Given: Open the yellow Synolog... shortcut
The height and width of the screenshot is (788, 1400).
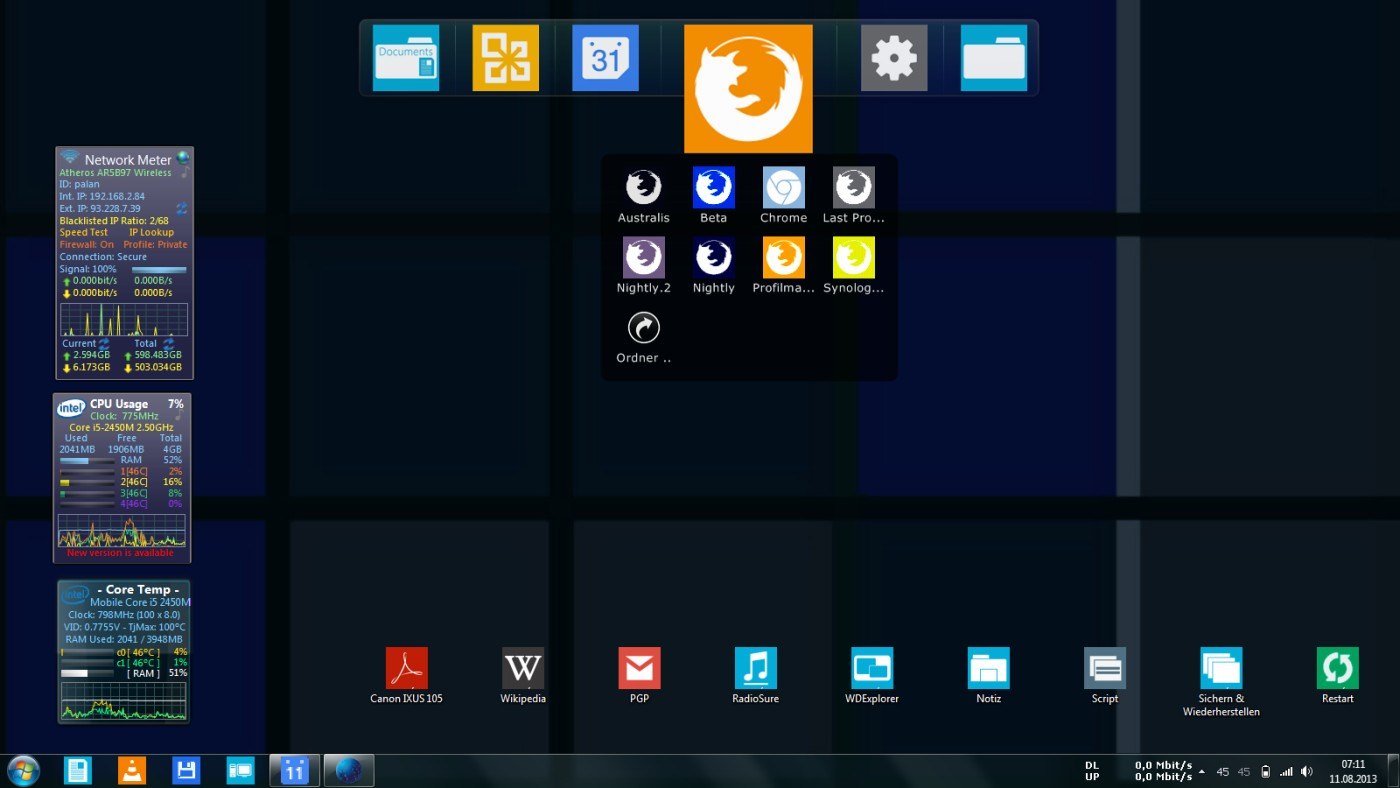Looking at the screenshot, I should tap(854, 266).
